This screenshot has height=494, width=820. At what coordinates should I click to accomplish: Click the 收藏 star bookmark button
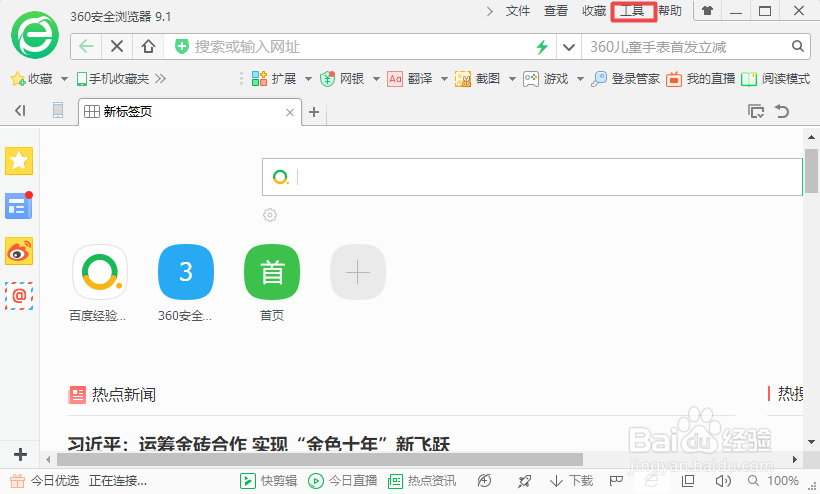31,79
